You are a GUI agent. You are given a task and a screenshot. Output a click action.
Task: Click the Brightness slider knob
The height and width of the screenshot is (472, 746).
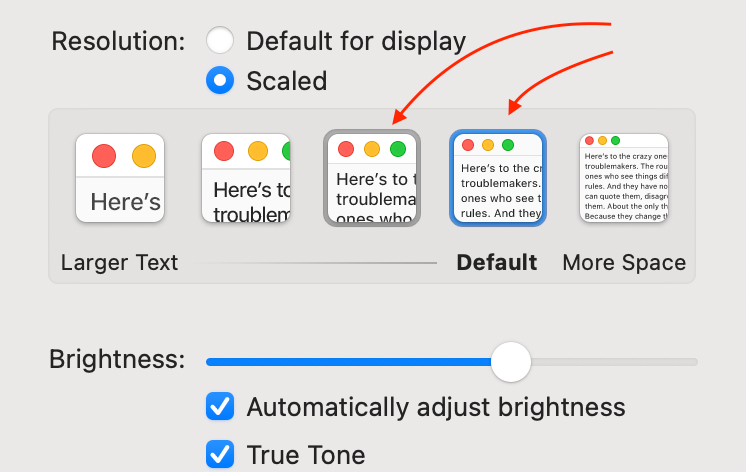pyautogui.click(x=511, y=361)
